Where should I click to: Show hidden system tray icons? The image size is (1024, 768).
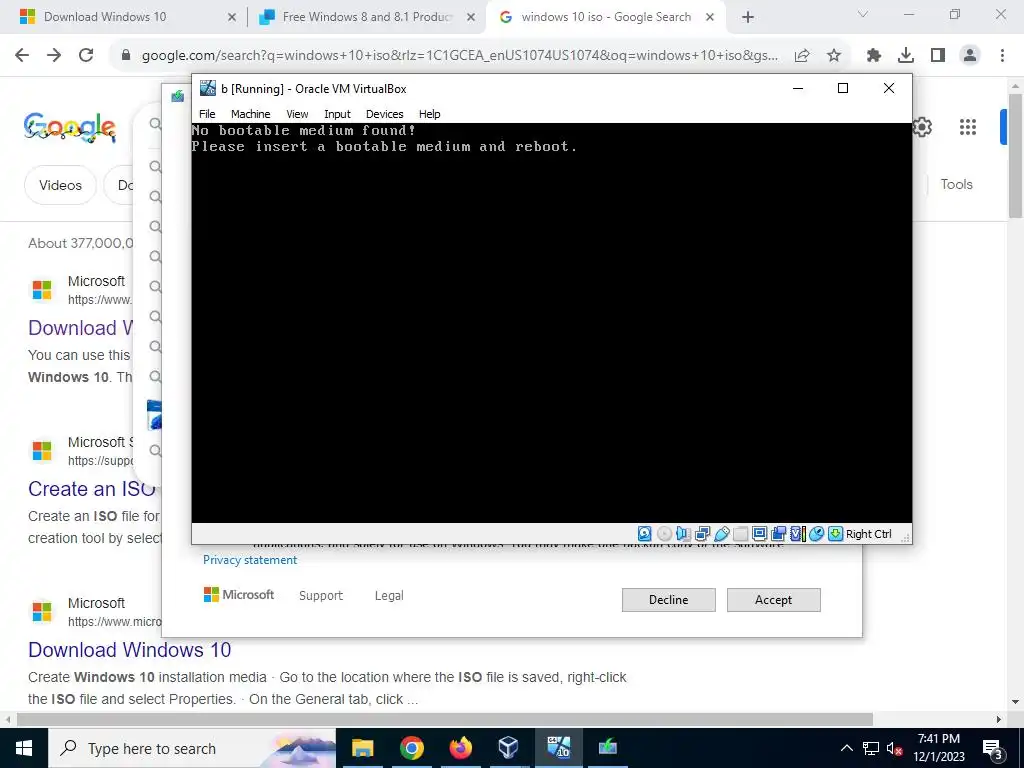click(846, 748)
